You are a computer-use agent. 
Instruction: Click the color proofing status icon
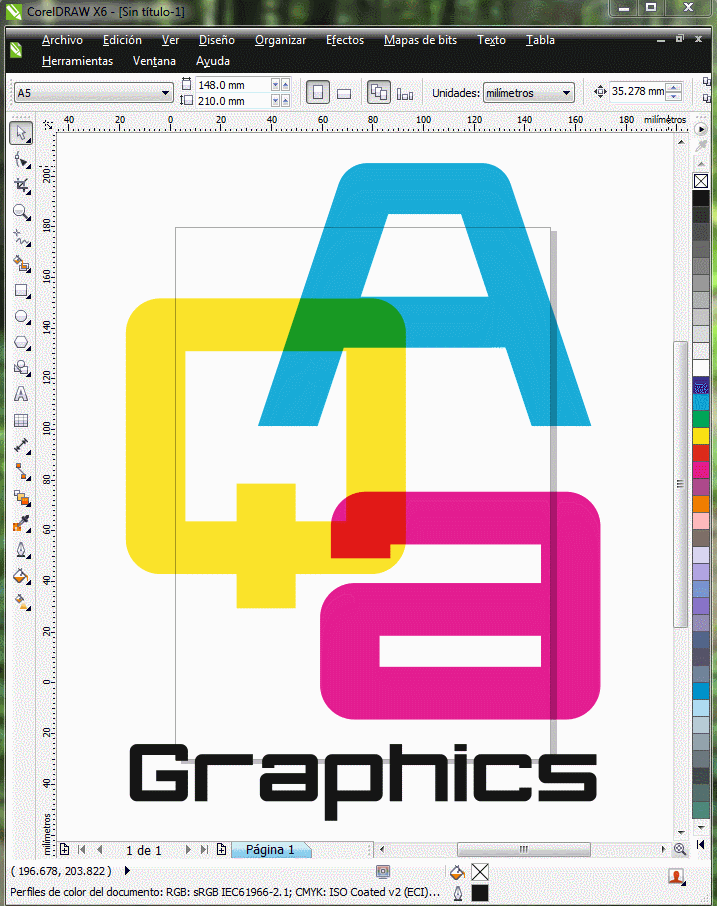coord(382,871)
